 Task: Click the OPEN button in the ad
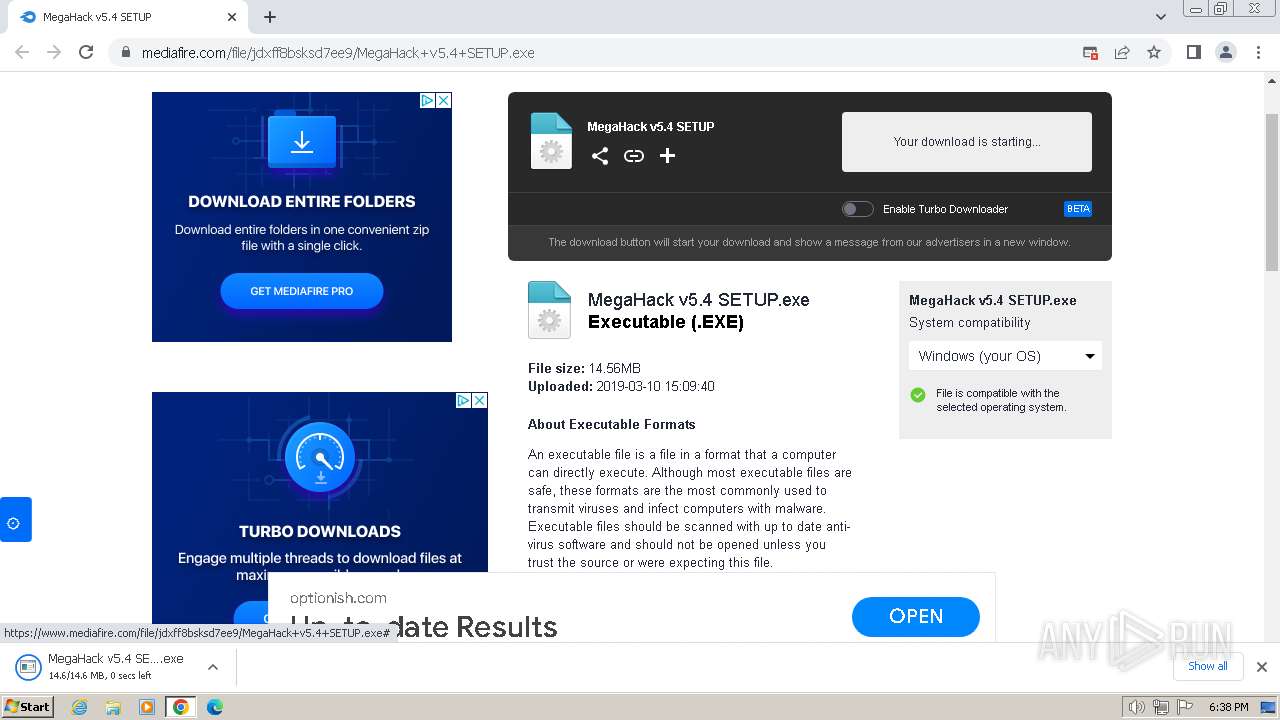[916, 616]
